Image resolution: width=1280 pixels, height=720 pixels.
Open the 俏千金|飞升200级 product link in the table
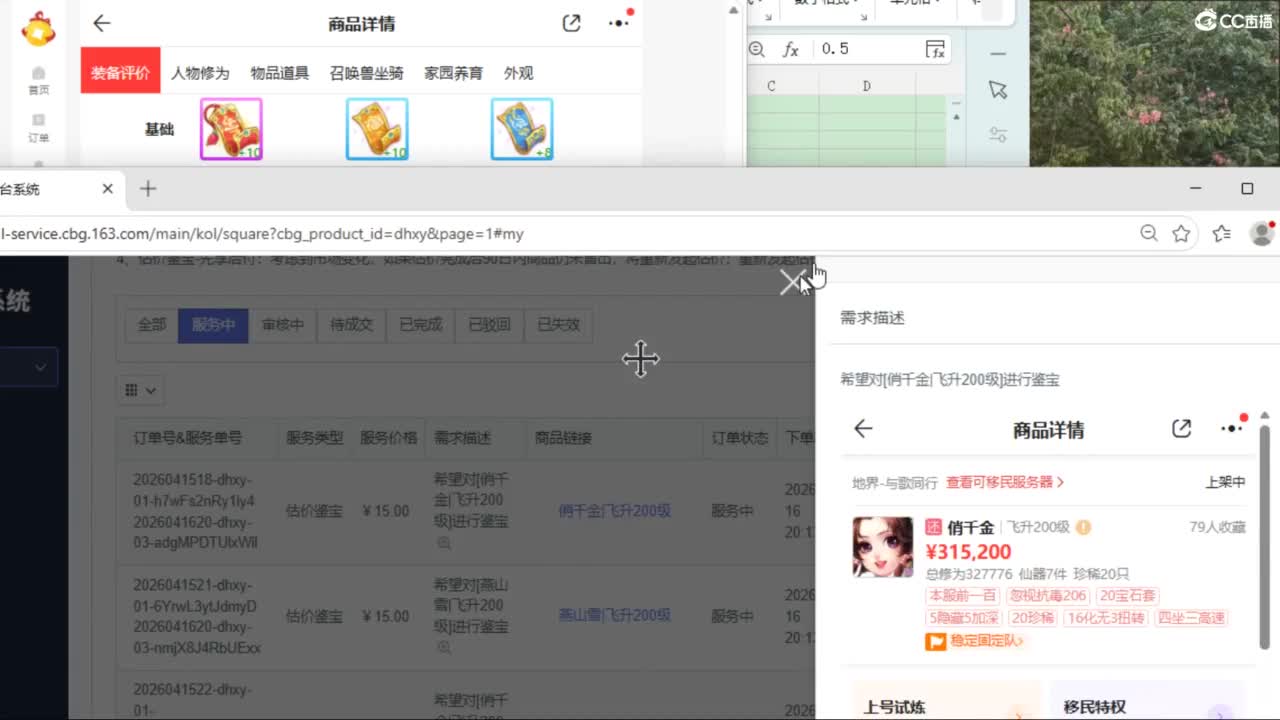click(615, 511)
